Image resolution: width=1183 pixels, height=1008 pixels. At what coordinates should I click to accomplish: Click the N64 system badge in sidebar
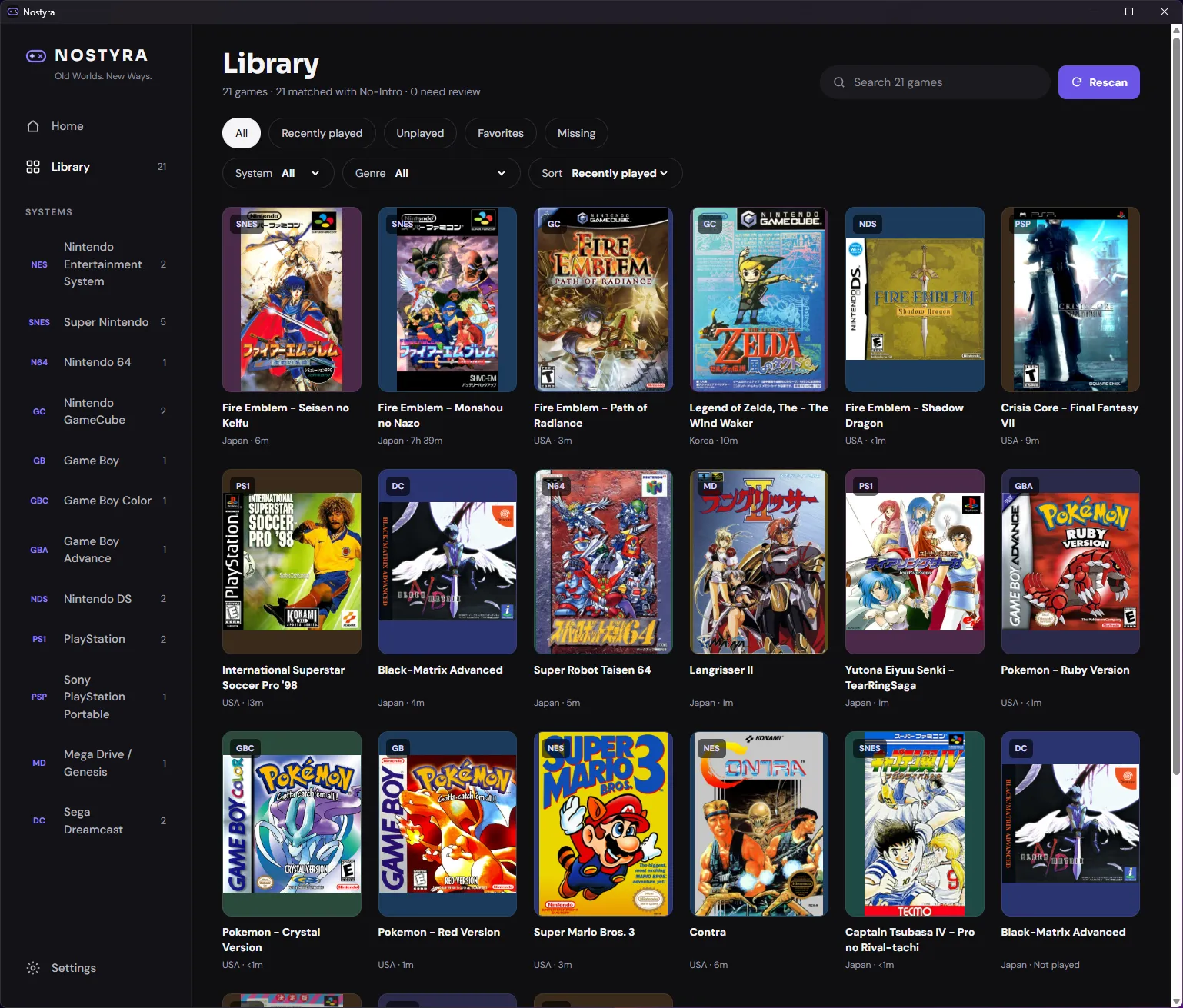click(x=39, y=362)
